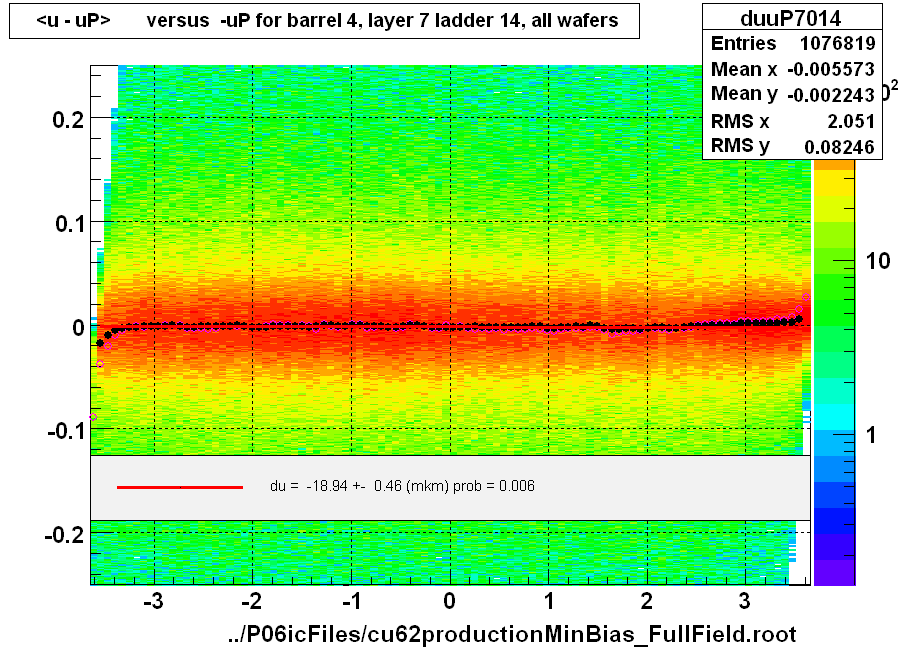Screen dimensions: 900x650
Task: Click the RMS y value 0.08246
Action: point(839,147)
